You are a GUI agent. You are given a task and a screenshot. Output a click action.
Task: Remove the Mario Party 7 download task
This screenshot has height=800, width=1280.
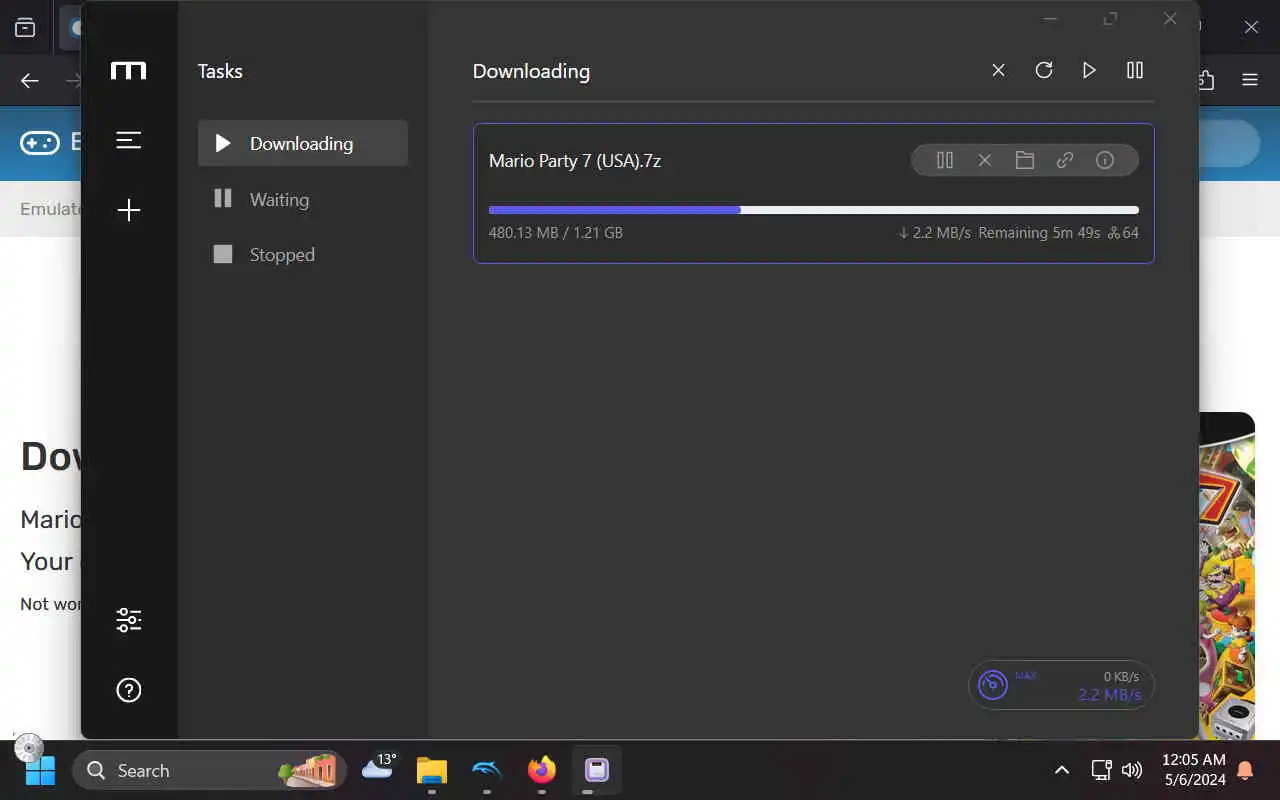coord(985,160)
